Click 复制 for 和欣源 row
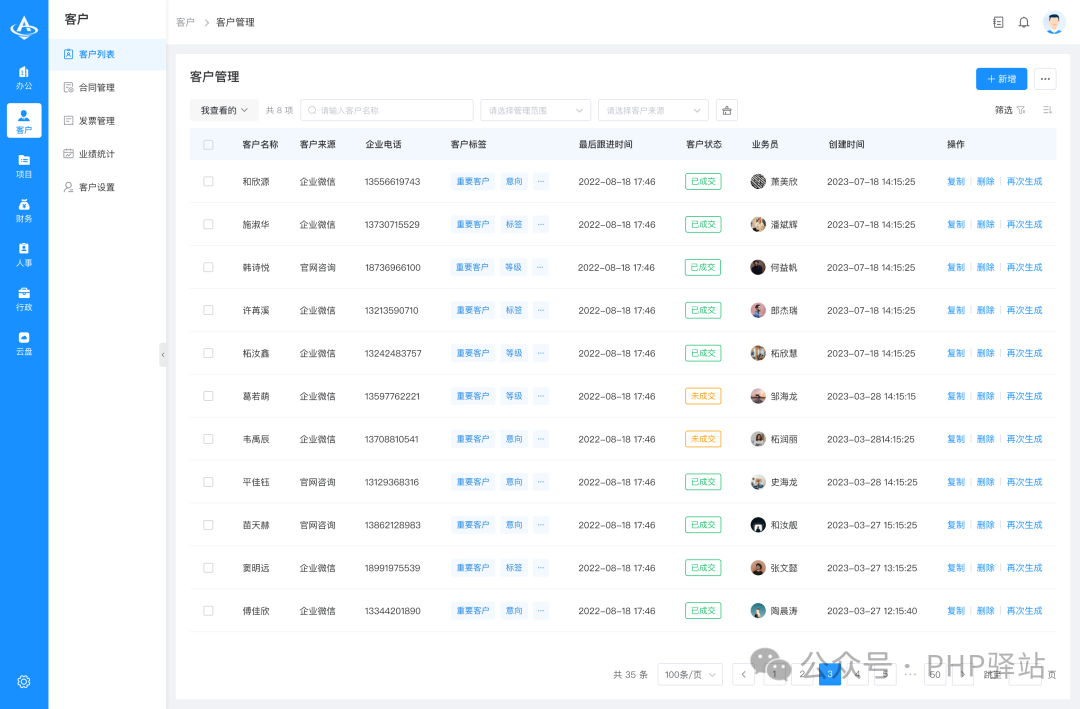 pos(956,181)
